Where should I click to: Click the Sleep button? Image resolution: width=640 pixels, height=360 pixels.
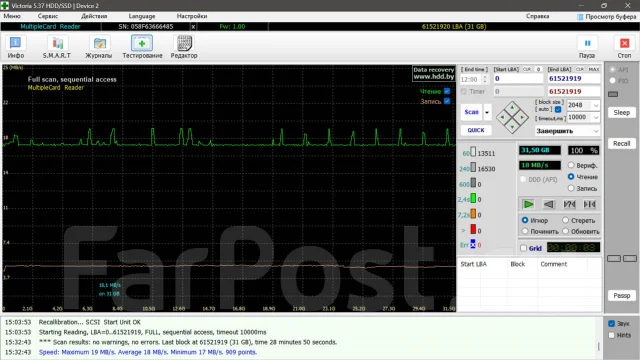(x=622, y=113)
